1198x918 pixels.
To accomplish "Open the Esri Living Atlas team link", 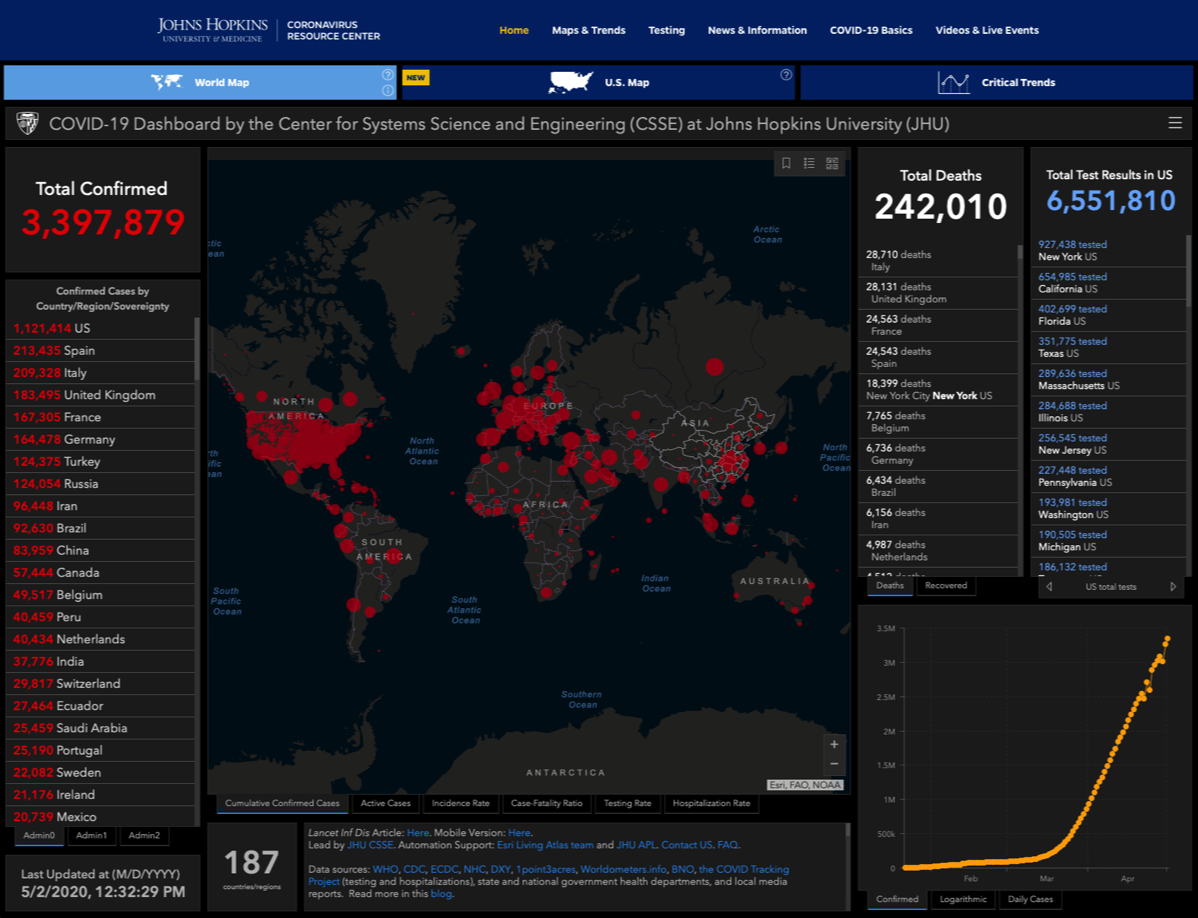I will click(545, 845).
